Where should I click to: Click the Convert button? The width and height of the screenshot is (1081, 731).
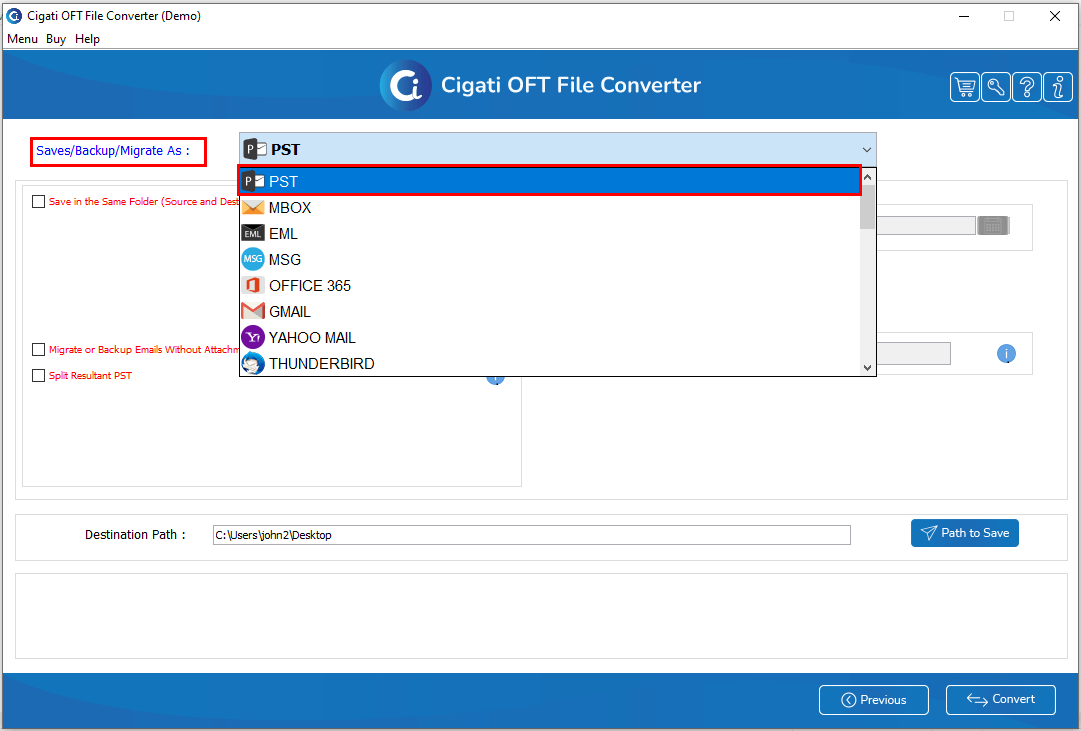[x=1000, y=700]
